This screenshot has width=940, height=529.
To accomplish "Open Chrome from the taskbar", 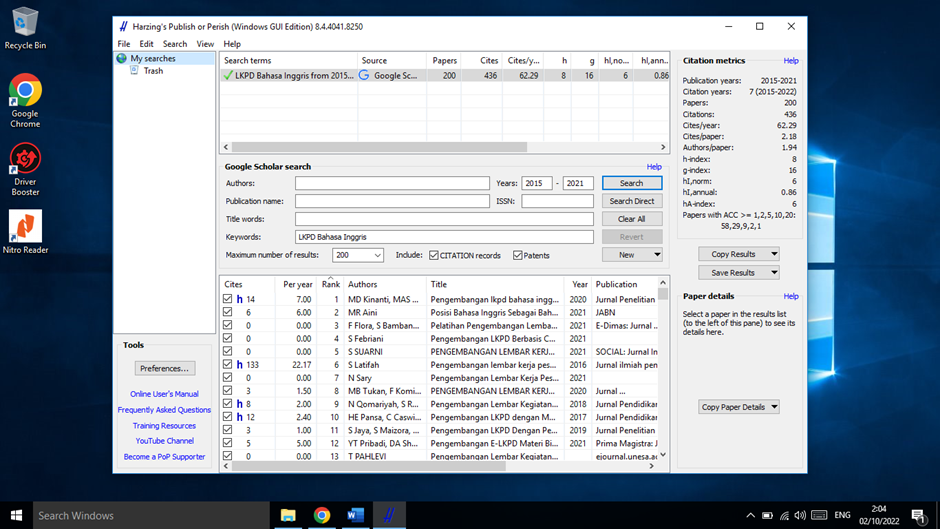I will (322, 515).
